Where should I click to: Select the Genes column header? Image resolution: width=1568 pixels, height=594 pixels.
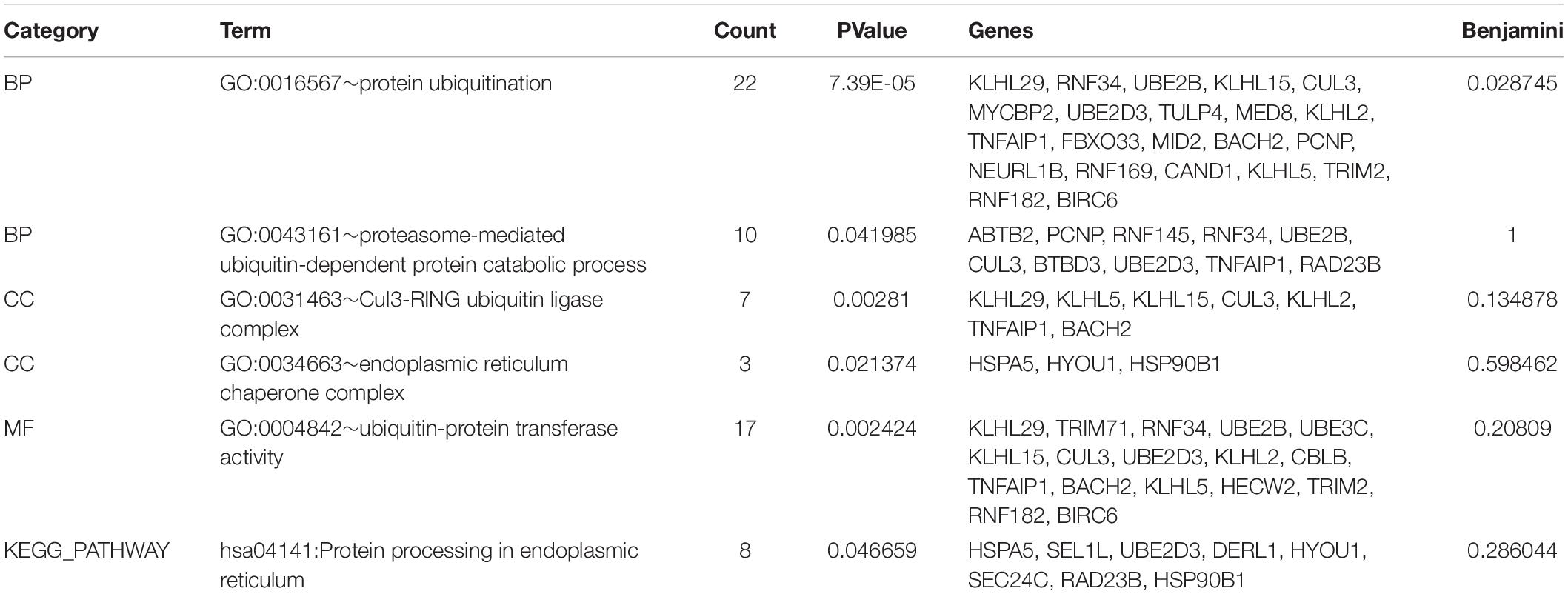point(1000,31)
